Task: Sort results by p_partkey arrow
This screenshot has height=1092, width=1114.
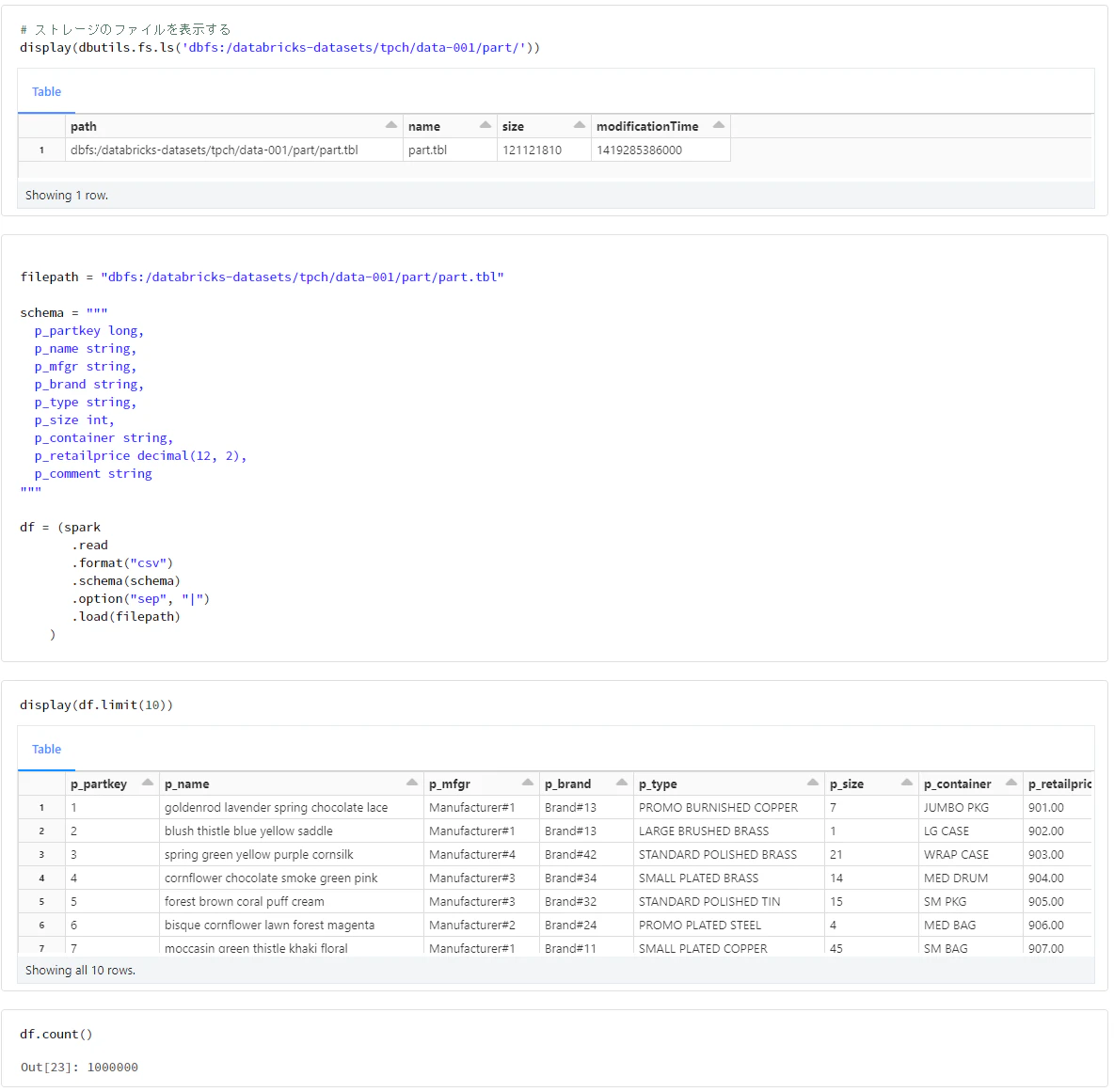Action: click(x=147, y=783)
